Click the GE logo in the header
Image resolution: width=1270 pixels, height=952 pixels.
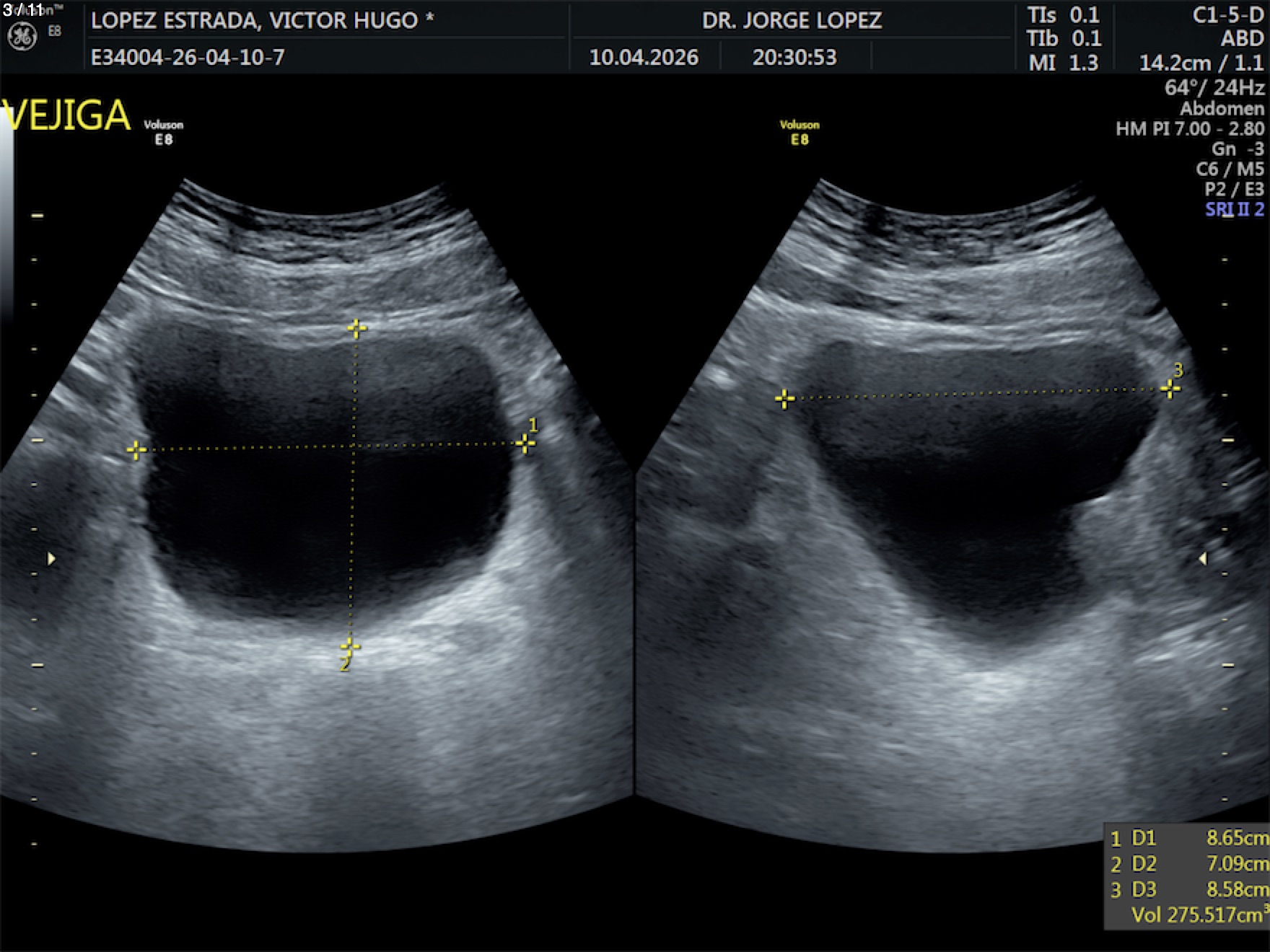click(22, 37)
